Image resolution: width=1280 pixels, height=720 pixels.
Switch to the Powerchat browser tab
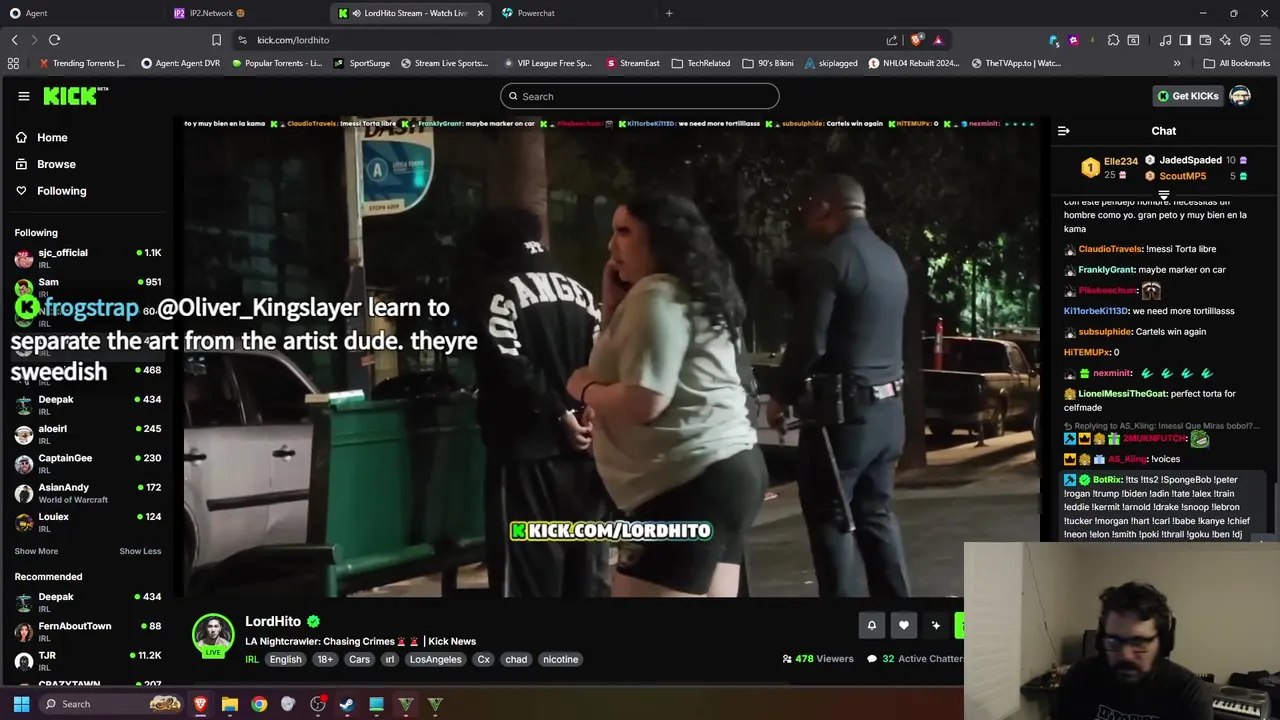tap(575, 13)
